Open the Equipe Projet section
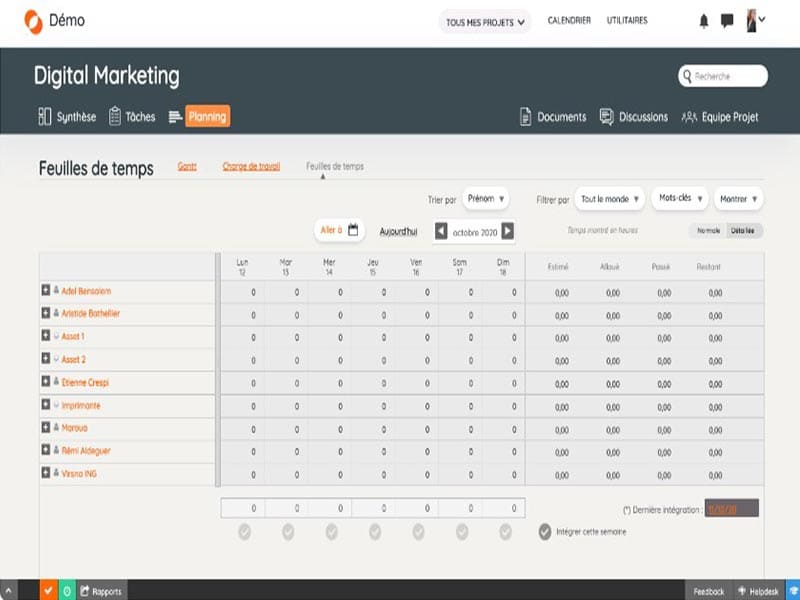Image resolution: width=800 pixels, height=600 pixels. pos(719,117)
